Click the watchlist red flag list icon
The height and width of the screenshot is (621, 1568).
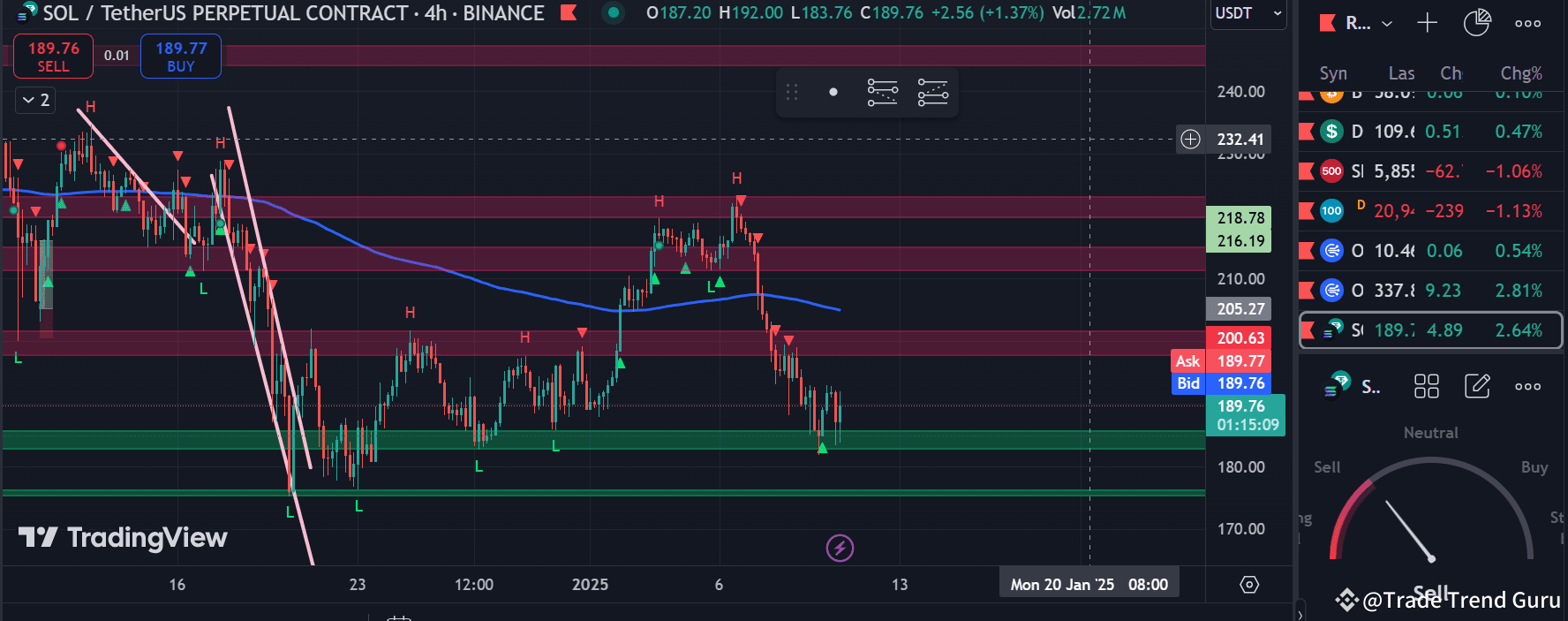(x=1327, y=24)
